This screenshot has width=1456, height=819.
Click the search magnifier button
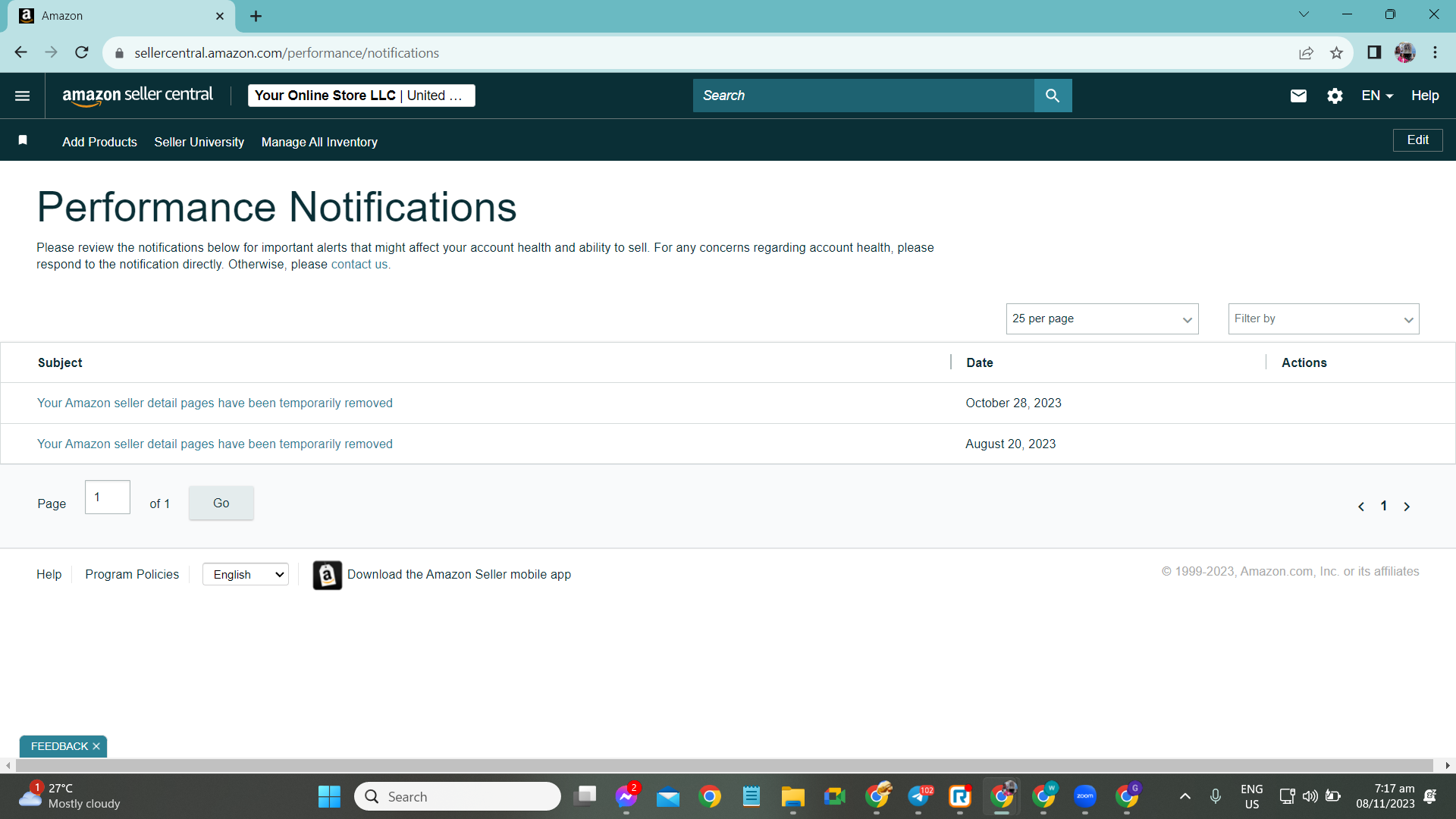coord(1053,96)
